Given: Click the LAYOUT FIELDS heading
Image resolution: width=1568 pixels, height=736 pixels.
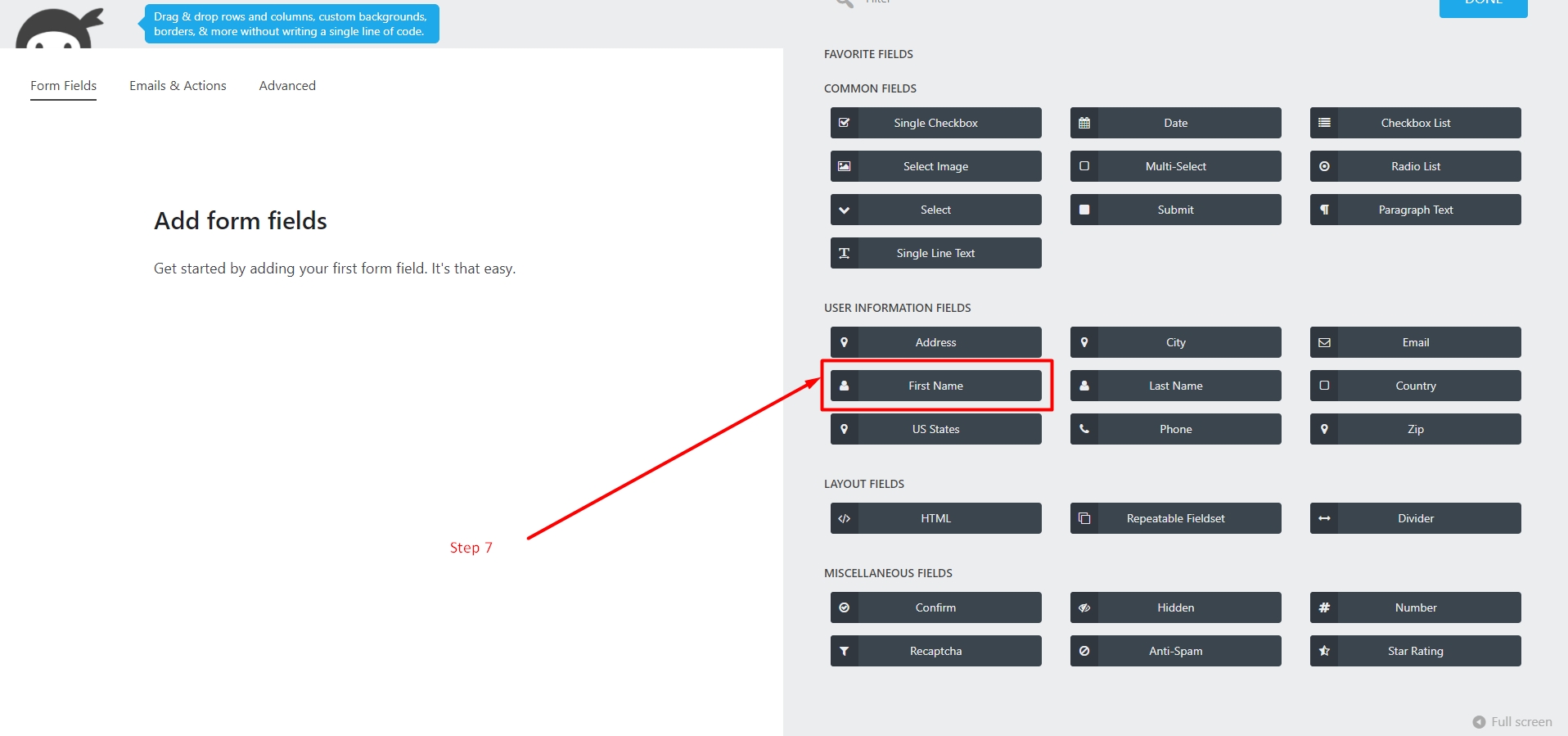Looking at the screenshot, I should (863, 484).
